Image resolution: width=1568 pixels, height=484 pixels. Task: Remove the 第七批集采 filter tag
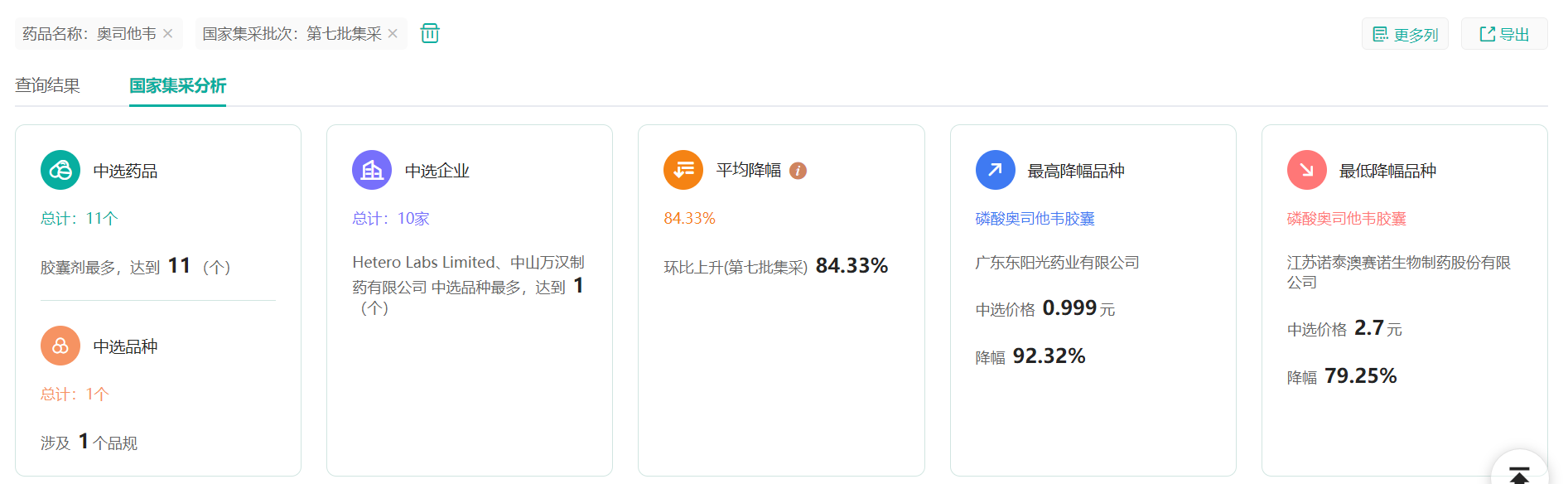tap(393, 34)
